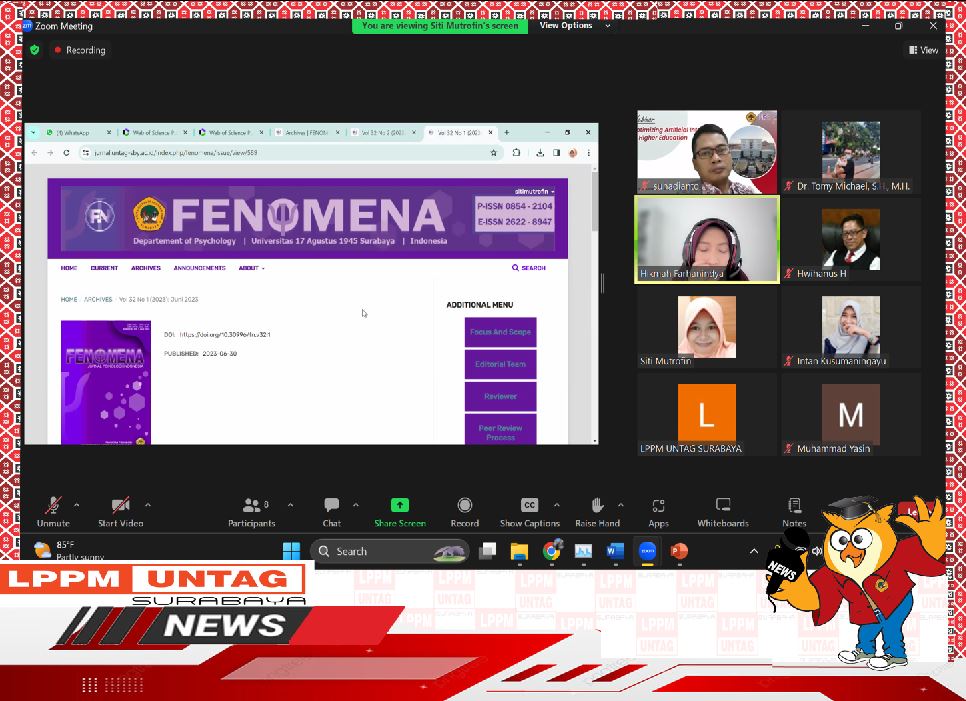
Task: Open the Windows Start button
Action: [291, 551]
